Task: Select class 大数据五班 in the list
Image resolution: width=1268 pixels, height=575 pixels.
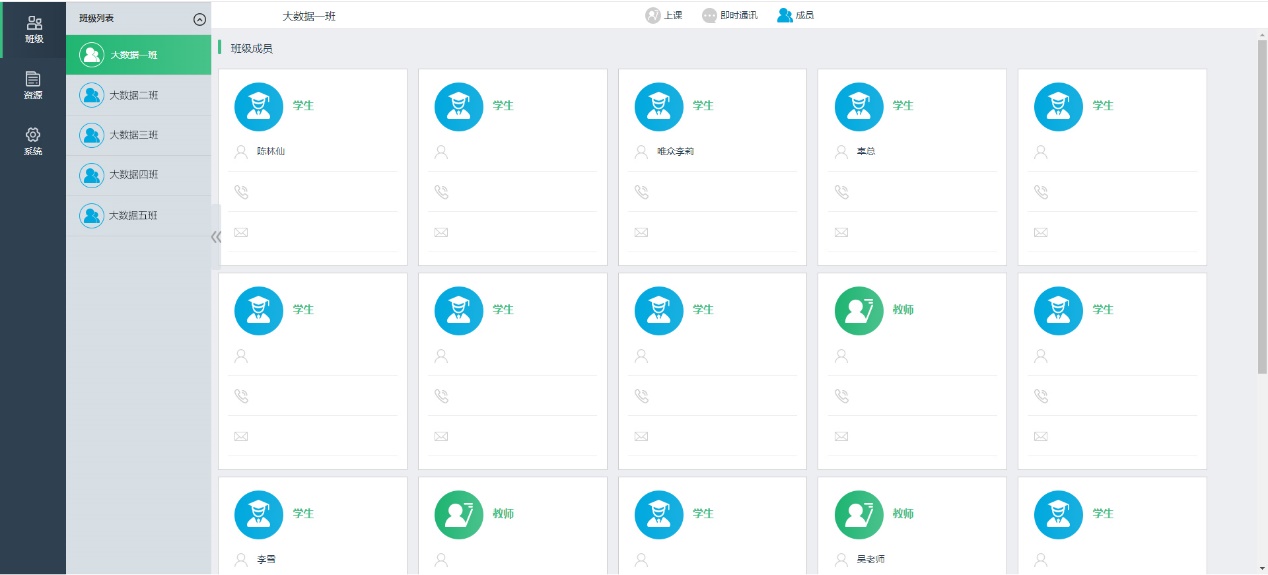Action: pyautogui.click(x=139, y=215)
